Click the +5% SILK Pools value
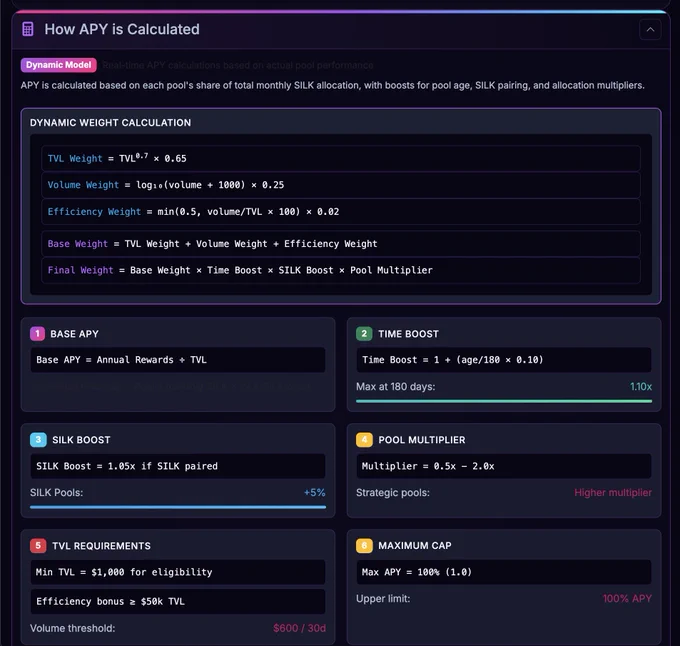The height and width of the screenshot is (646, 680). click(x=314, y=493)
